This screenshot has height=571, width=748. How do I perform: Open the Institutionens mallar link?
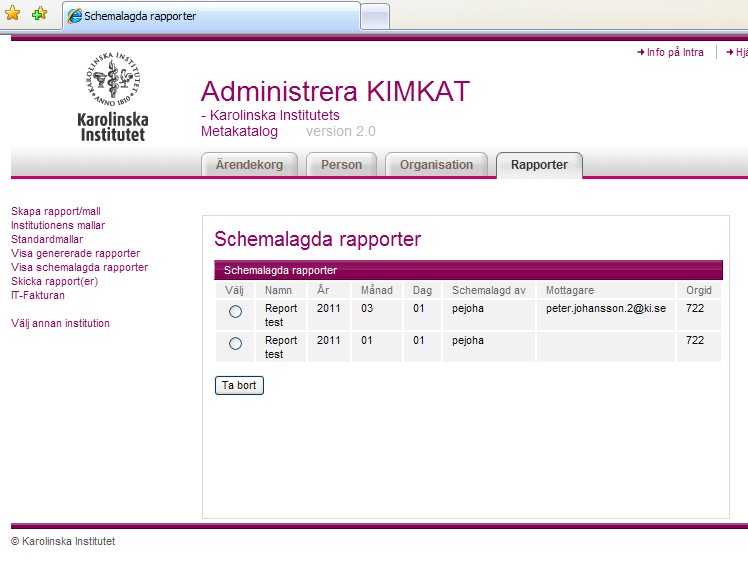[58, 225]
